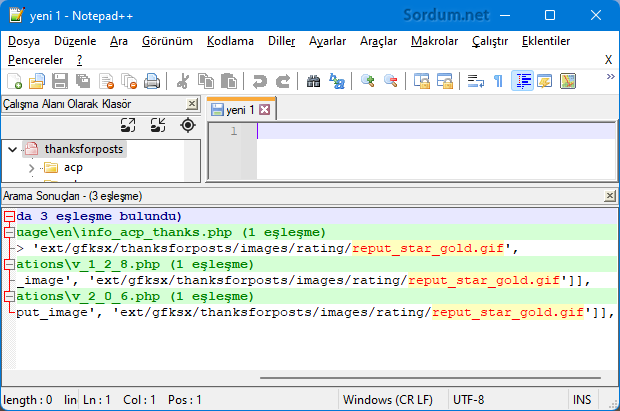Expand the acp folder

tap(32, 168)
